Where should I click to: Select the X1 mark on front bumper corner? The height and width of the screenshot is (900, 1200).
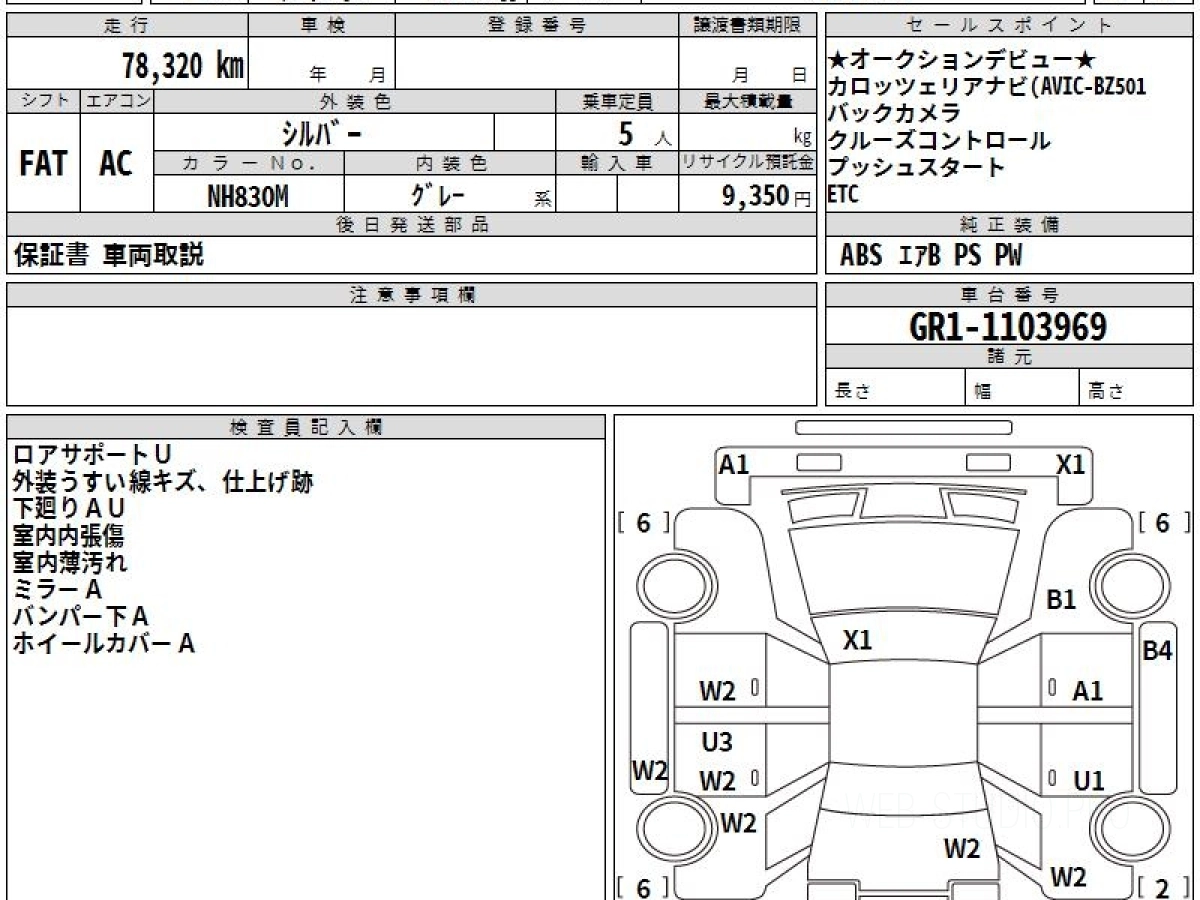[1071, 464]
